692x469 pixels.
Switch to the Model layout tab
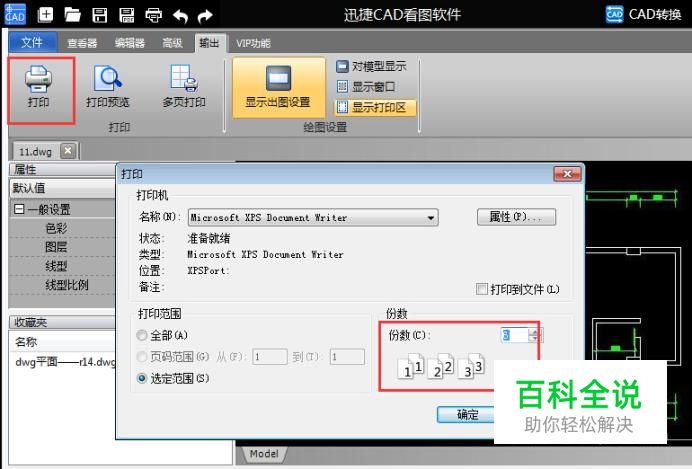[x=264, y=454]
